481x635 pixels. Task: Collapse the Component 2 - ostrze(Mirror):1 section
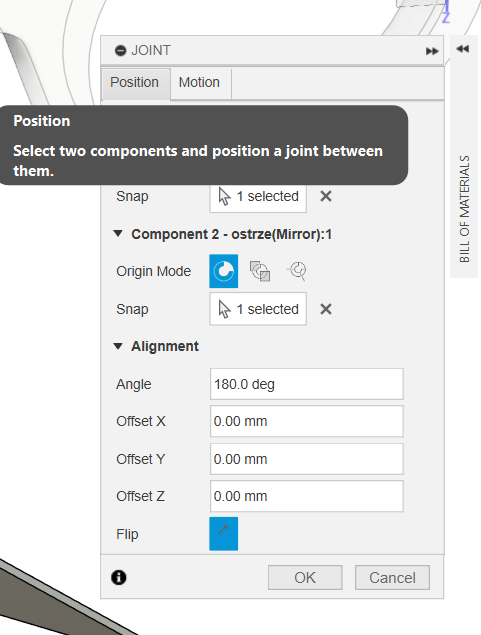[118, 234]
